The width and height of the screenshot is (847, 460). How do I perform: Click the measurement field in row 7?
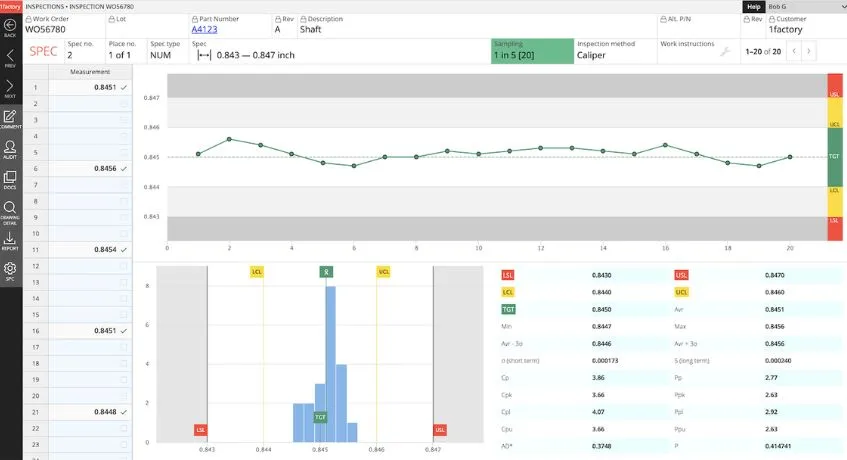point(90,185)
